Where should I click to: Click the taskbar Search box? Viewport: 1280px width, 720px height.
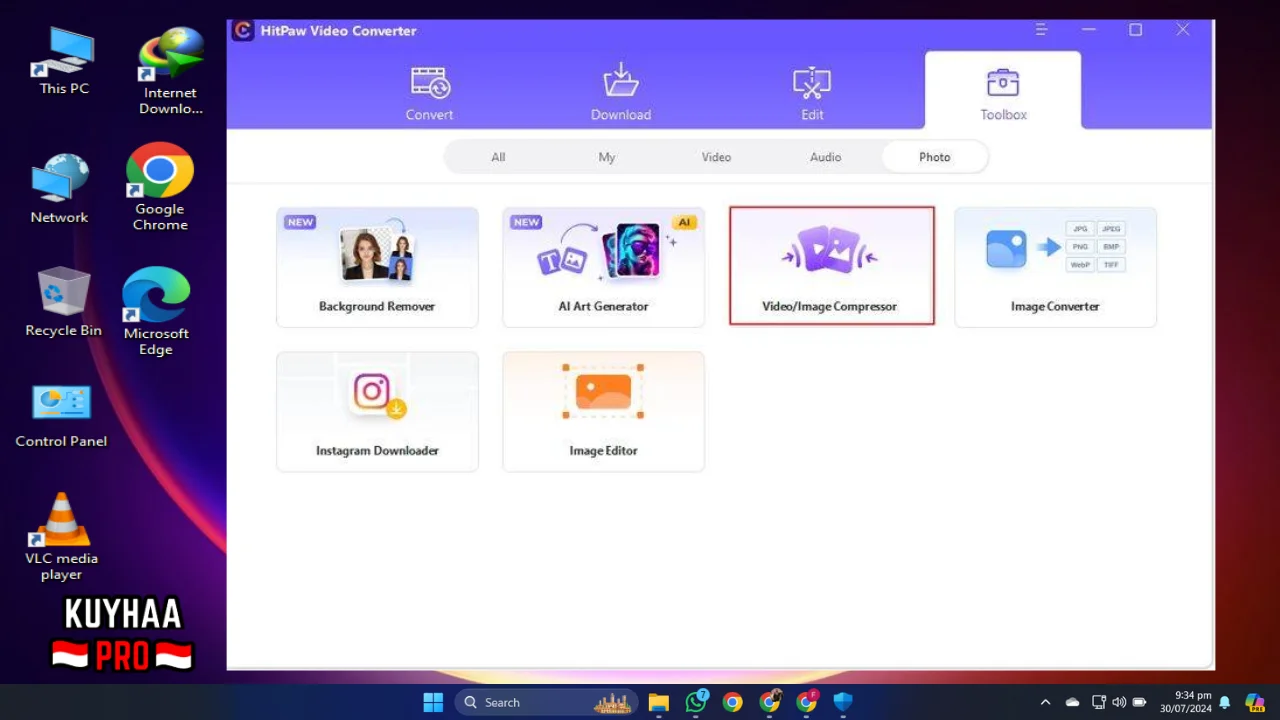pyautogui.click(x=547, y=702)
